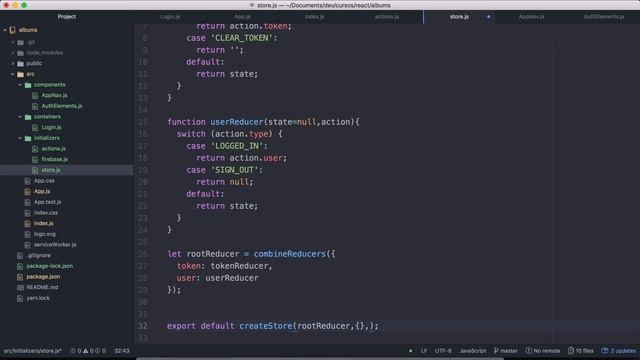
Task: Click the 'combineReducers' text in code
Action: pos(289,254)
